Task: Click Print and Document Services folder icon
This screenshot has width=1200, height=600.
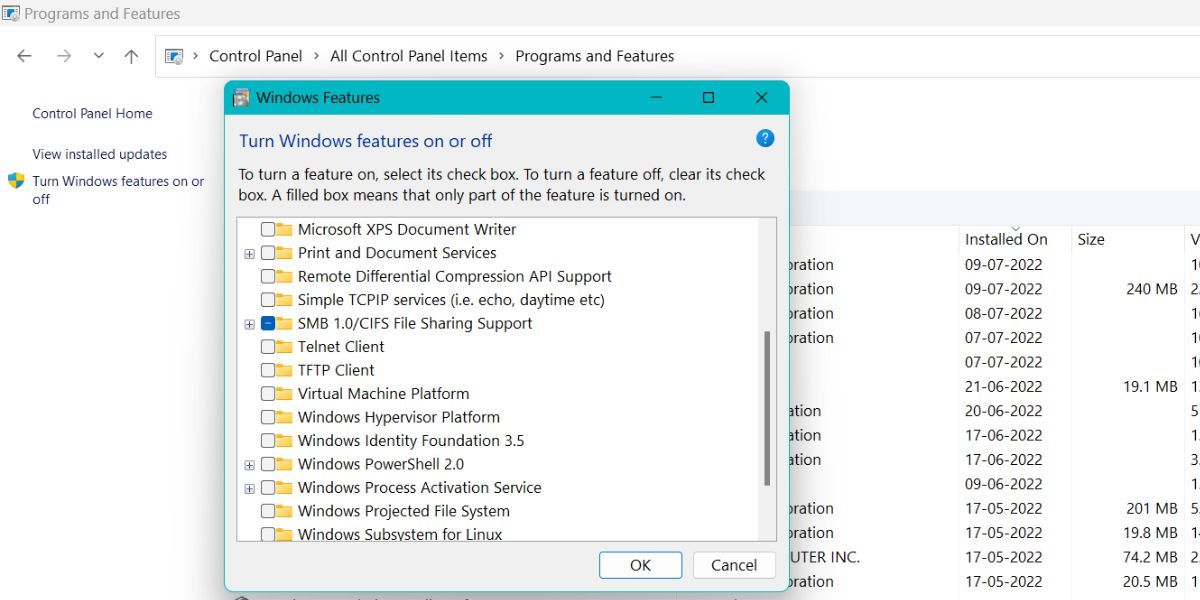Action: tap(284, 253)
